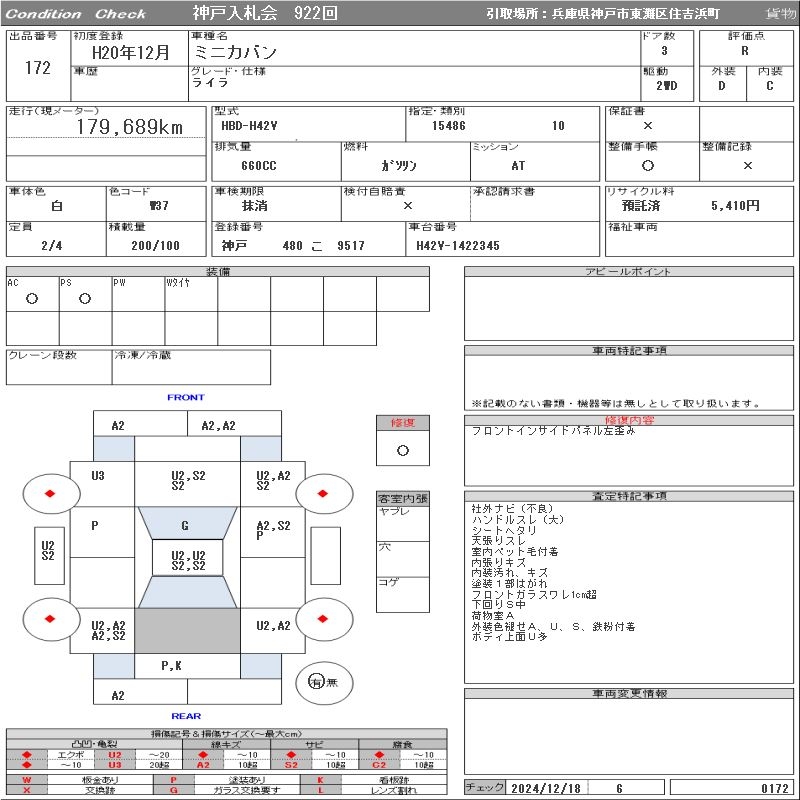Select the circled 有 option beside 無
800x800 pixels.
point(316,682)
